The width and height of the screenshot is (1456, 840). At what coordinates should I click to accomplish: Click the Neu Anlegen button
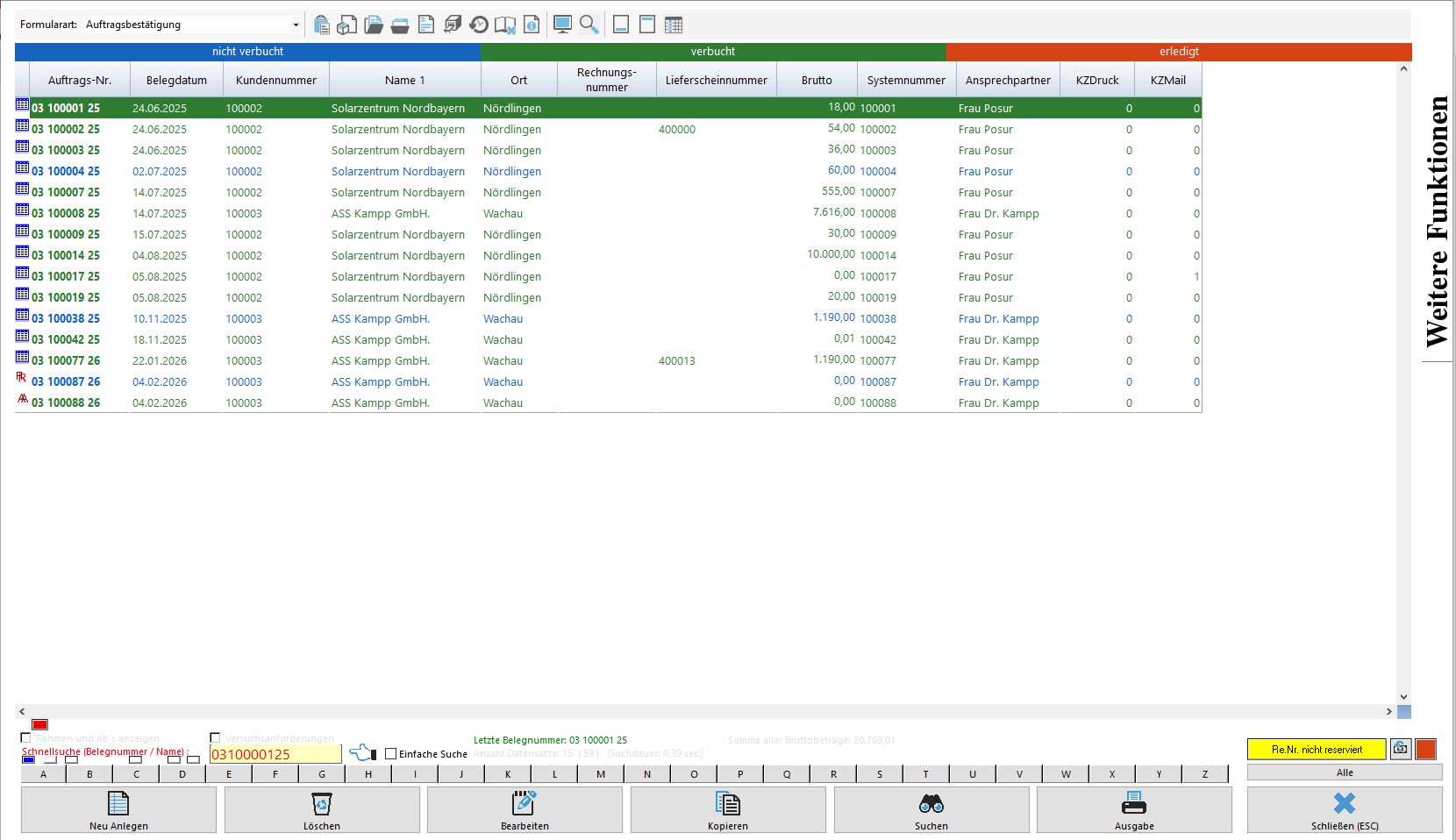118,809
